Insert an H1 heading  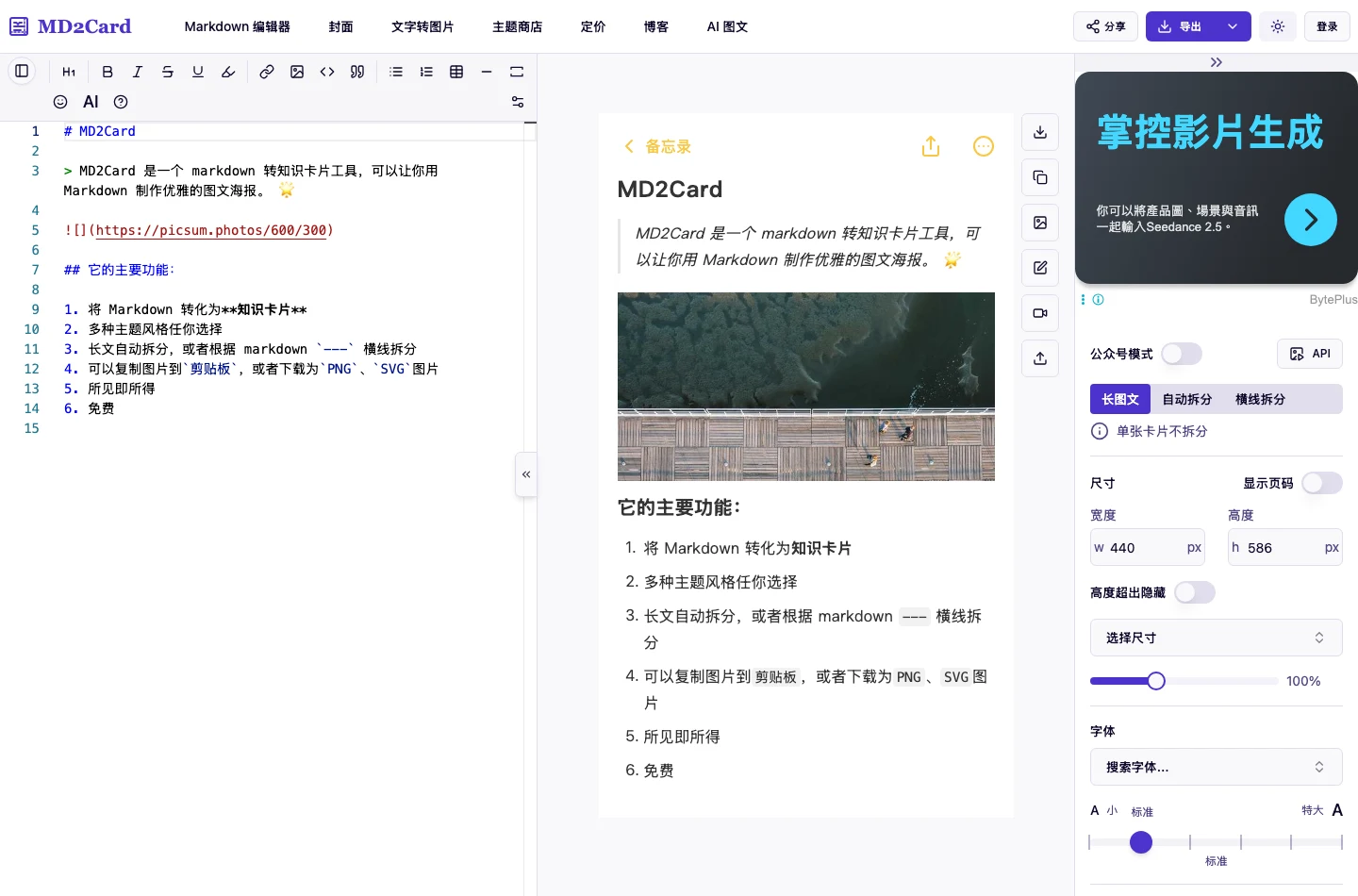(69, 72)
